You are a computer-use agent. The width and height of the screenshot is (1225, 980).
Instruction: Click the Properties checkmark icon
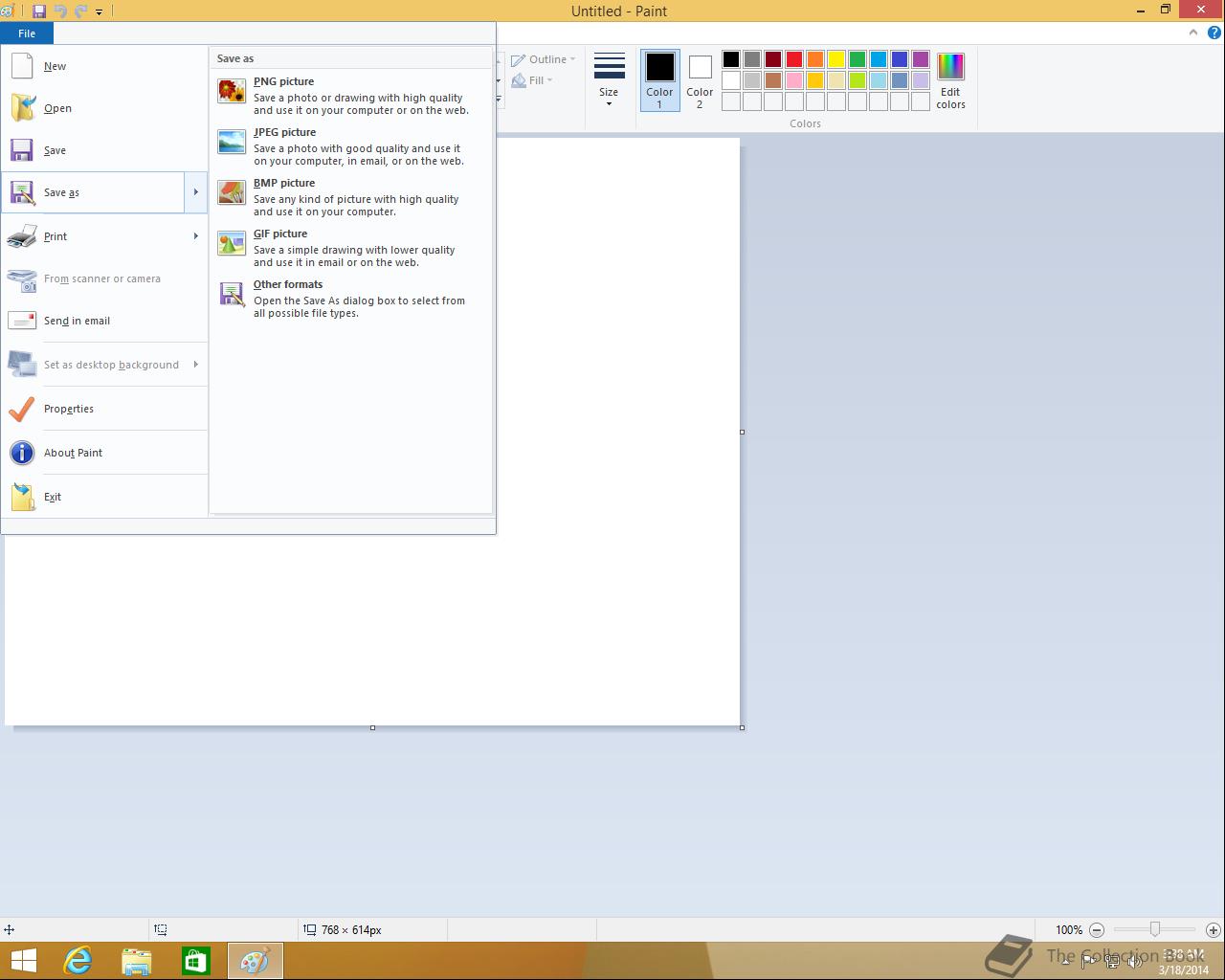tap(22, 409)
